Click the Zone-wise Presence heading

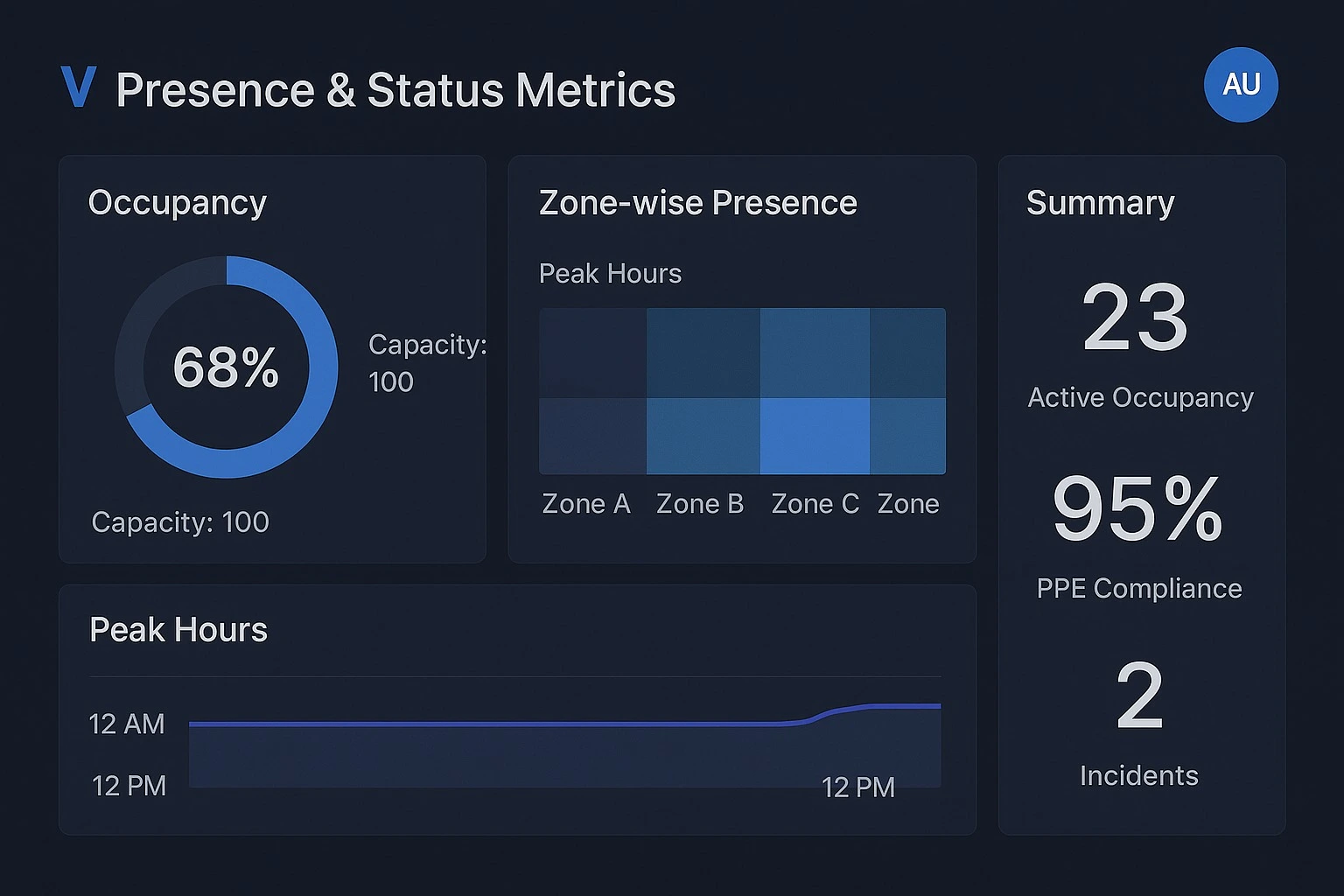point(697,203)
